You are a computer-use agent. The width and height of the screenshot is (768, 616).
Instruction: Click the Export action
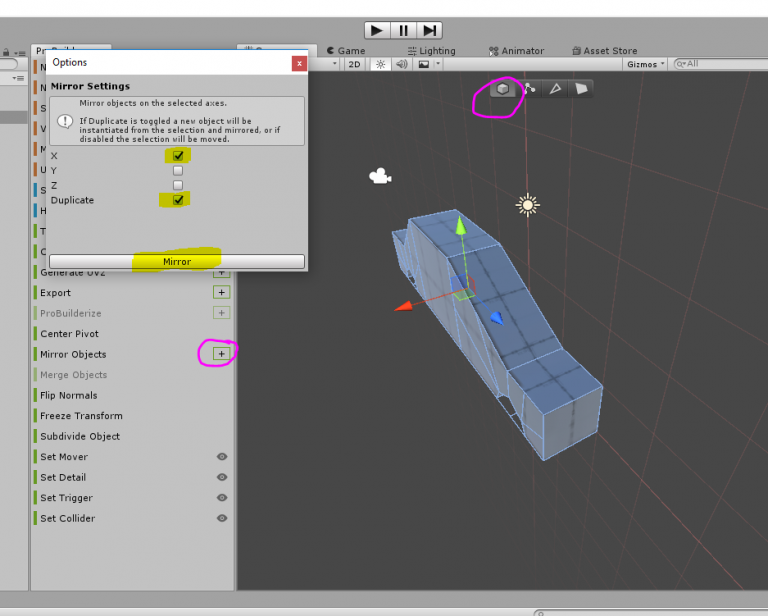[55, 293]
